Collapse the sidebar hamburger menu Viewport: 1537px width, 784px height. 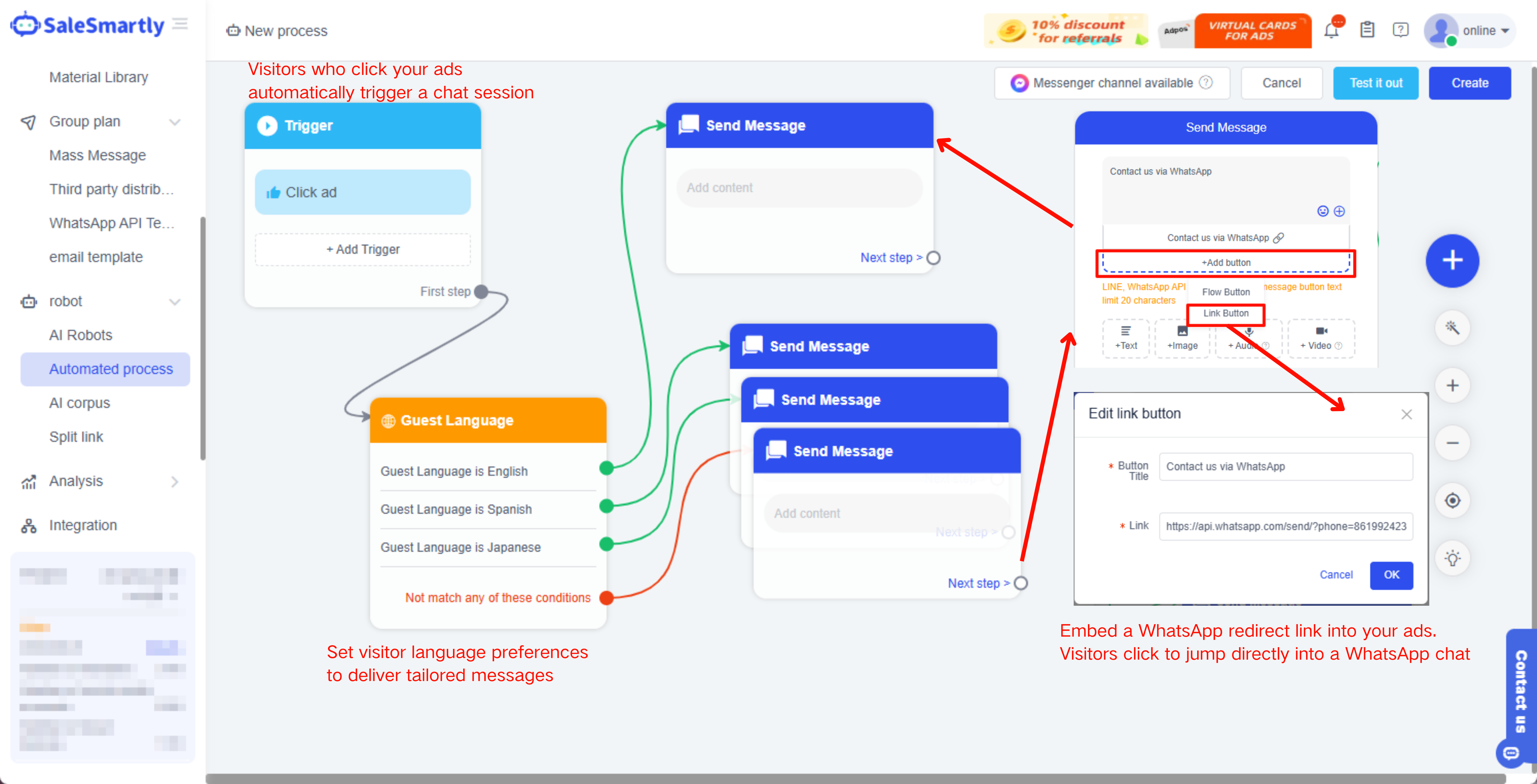pos(180,24)
